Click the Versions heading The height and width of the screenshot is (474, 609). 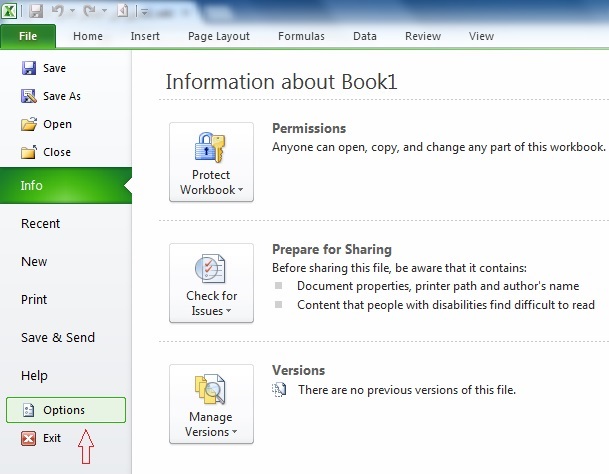pyautogui.click(x=298, y=371)
